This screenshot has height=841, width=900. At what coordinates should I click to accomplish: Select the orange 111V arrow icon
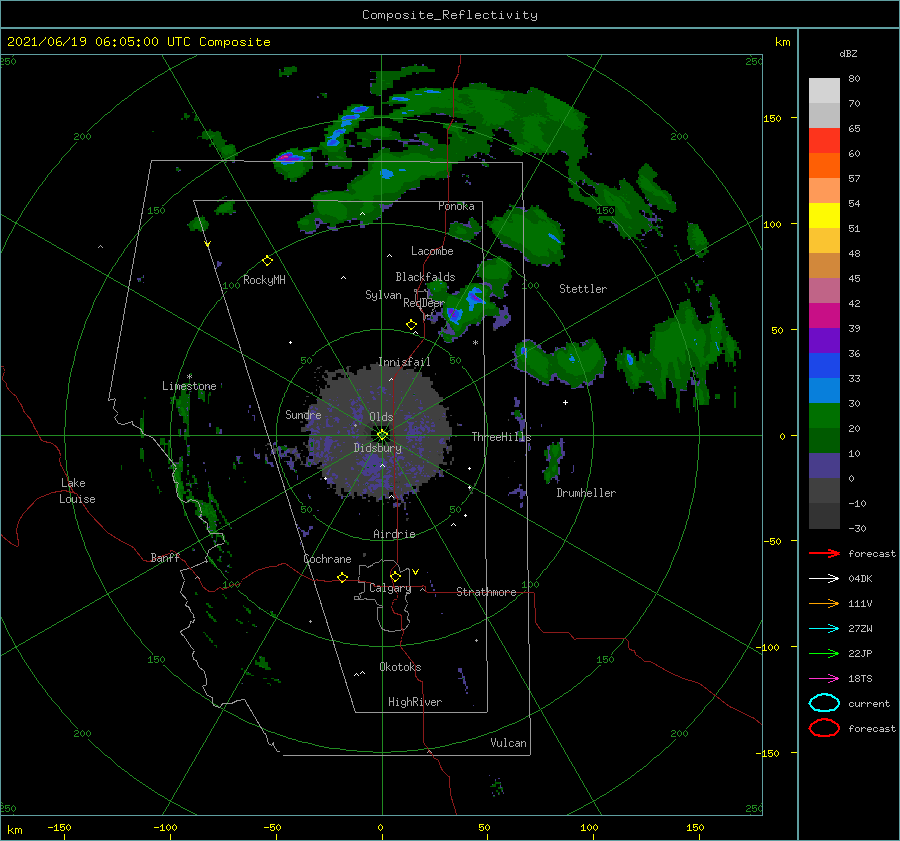tap(824, 603)
